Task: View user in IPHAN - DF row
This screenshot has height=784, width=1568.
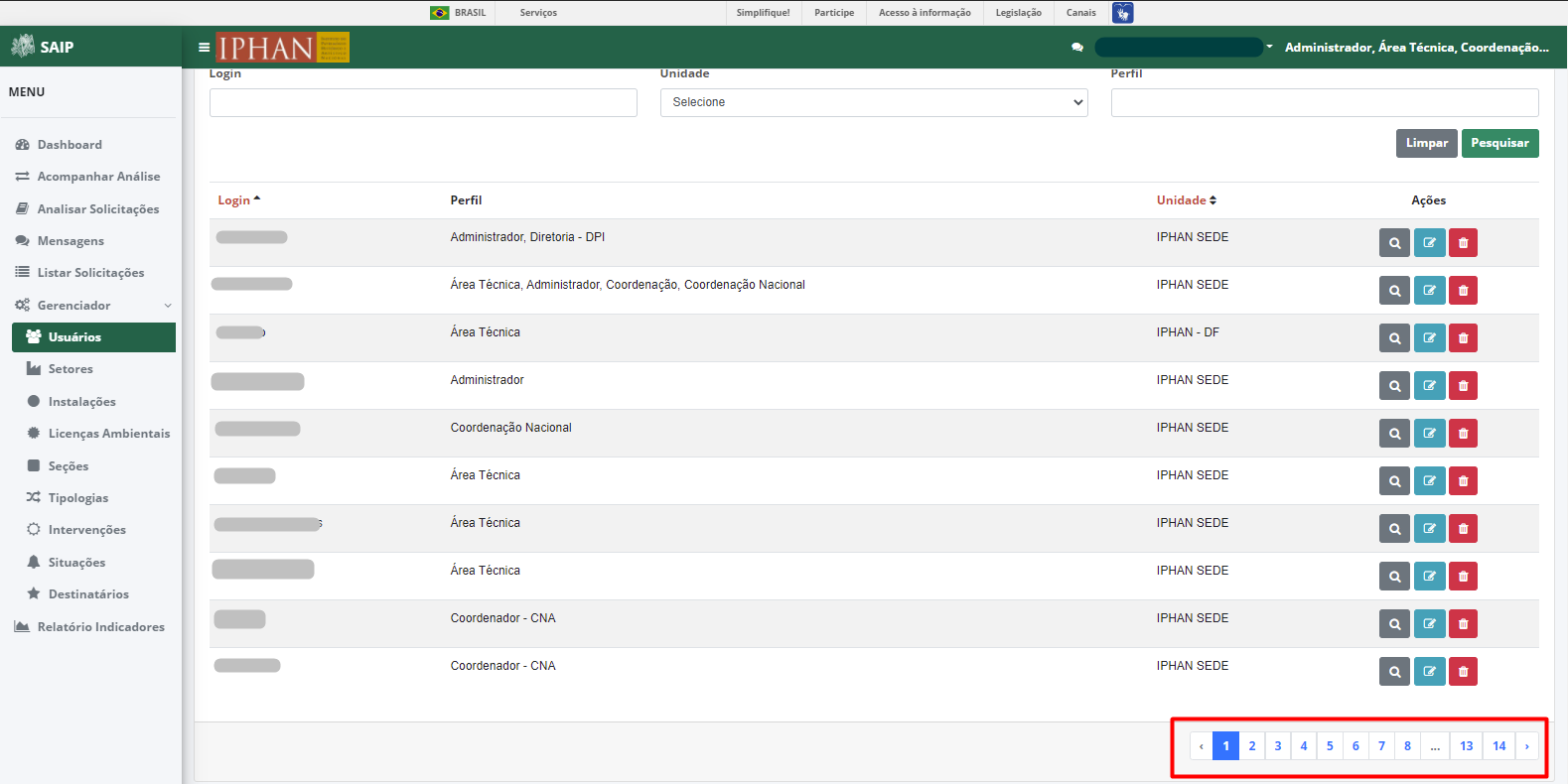Action: tap(1394, 338)
